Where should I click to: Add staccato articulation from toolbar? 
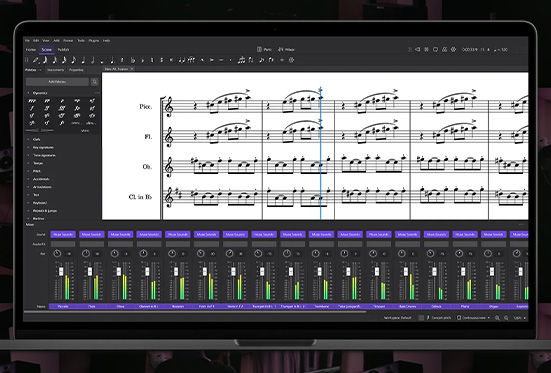coord(231,60)
